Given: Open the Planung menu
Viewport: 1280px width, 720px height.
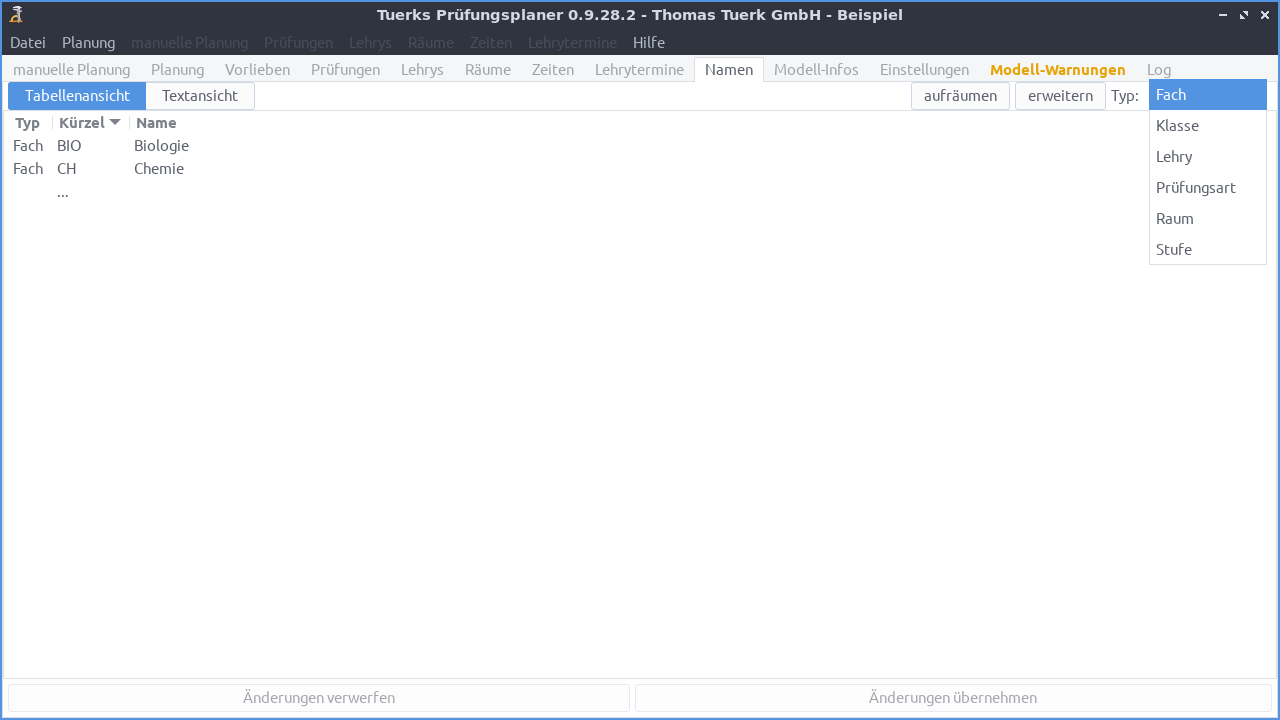Looking at the screenshot, I should [88, 42].
